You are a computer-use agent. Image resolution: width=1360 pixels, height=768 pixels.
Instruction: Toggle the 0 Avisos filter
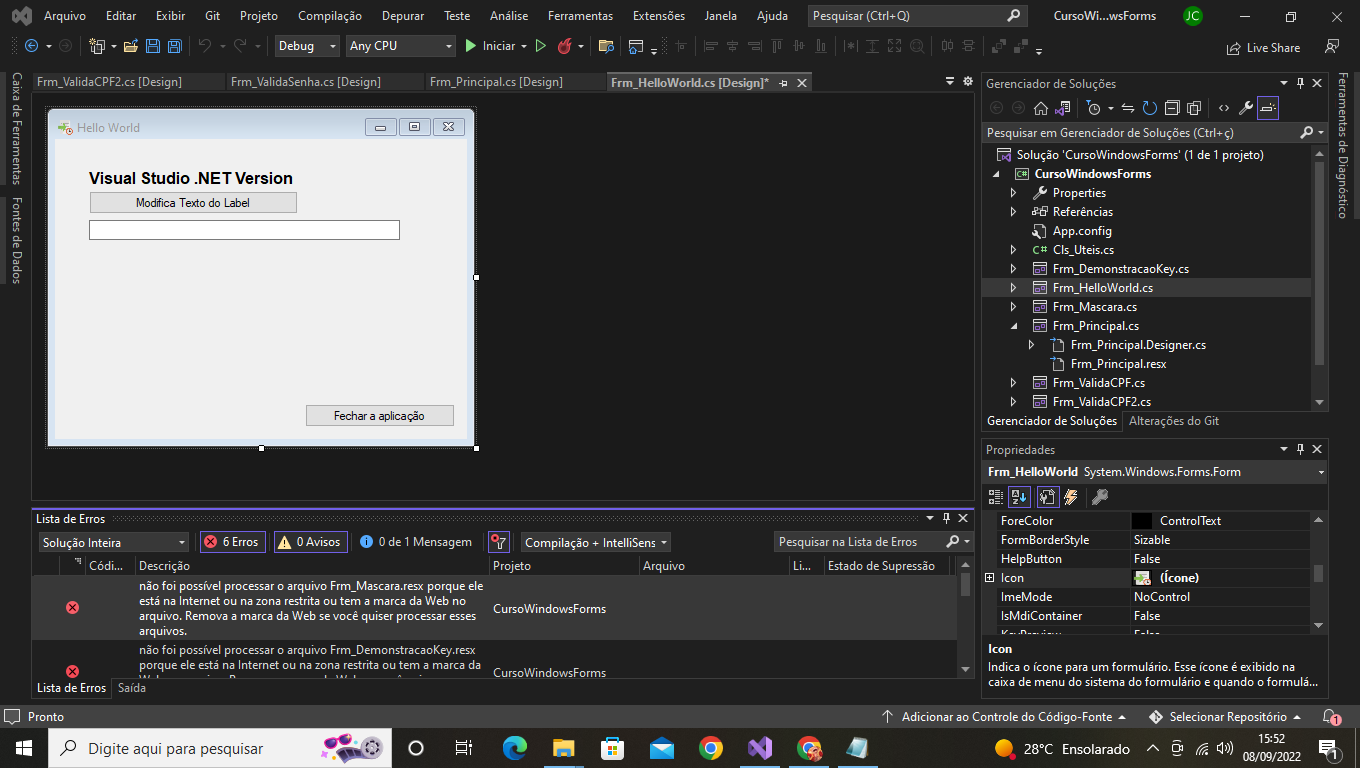311,542
